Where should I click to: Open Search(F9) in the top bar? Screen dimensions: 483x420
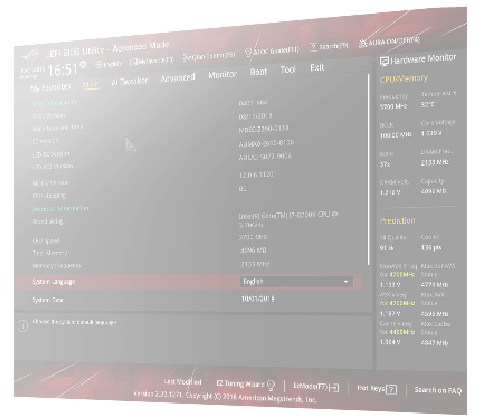pyautogui.click(x=329, y=46)
